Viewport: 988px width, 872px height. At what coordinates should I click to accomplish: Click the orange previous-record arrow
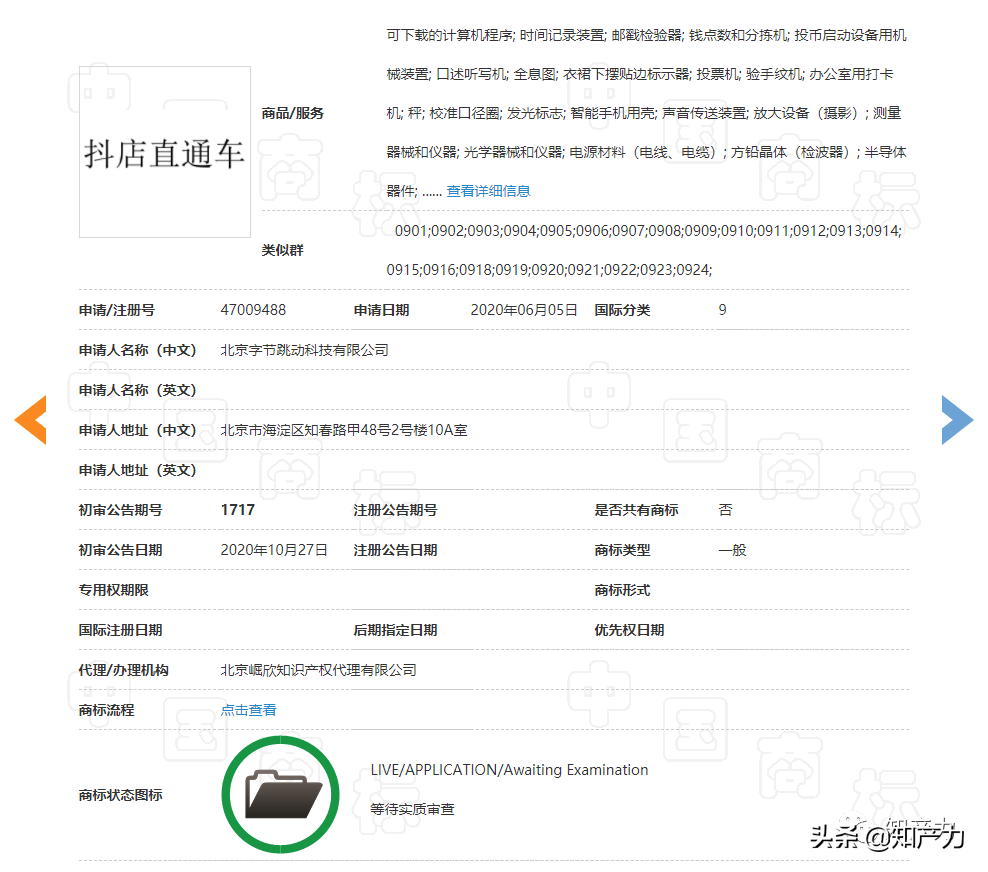[x=30, y=420]
